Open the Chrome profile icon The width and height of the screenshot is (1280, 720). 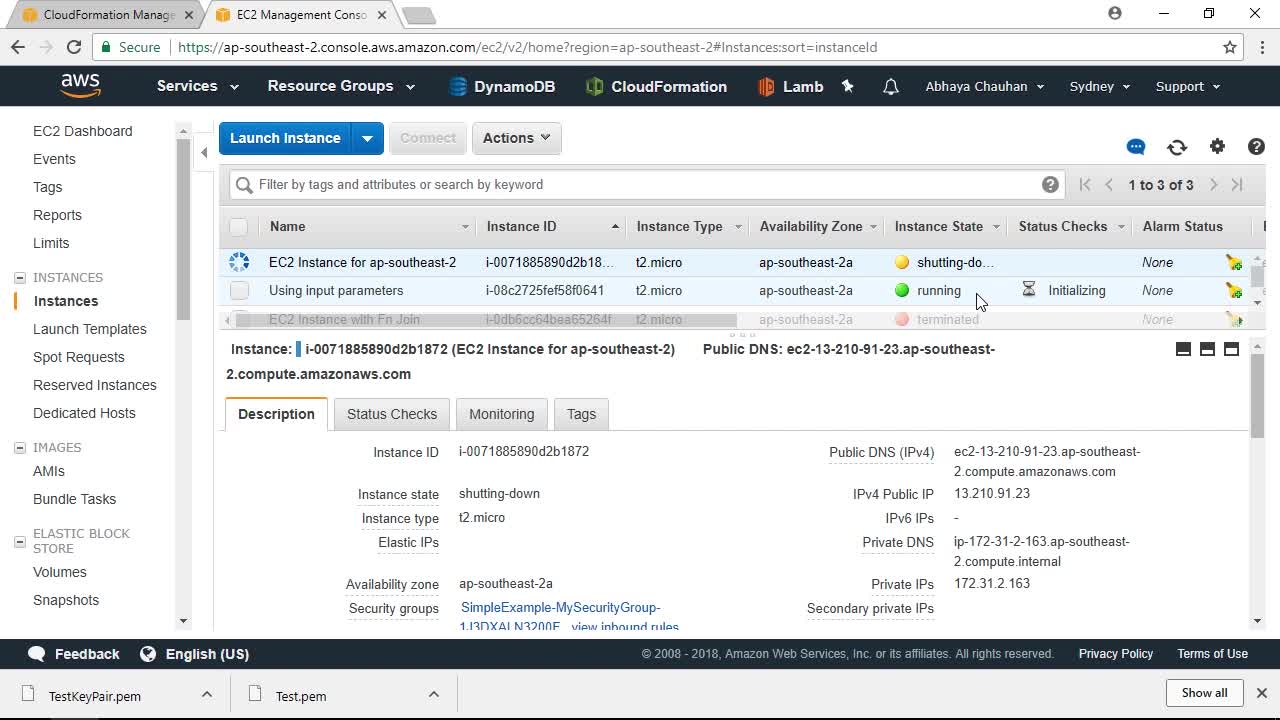pos(1115,14)
